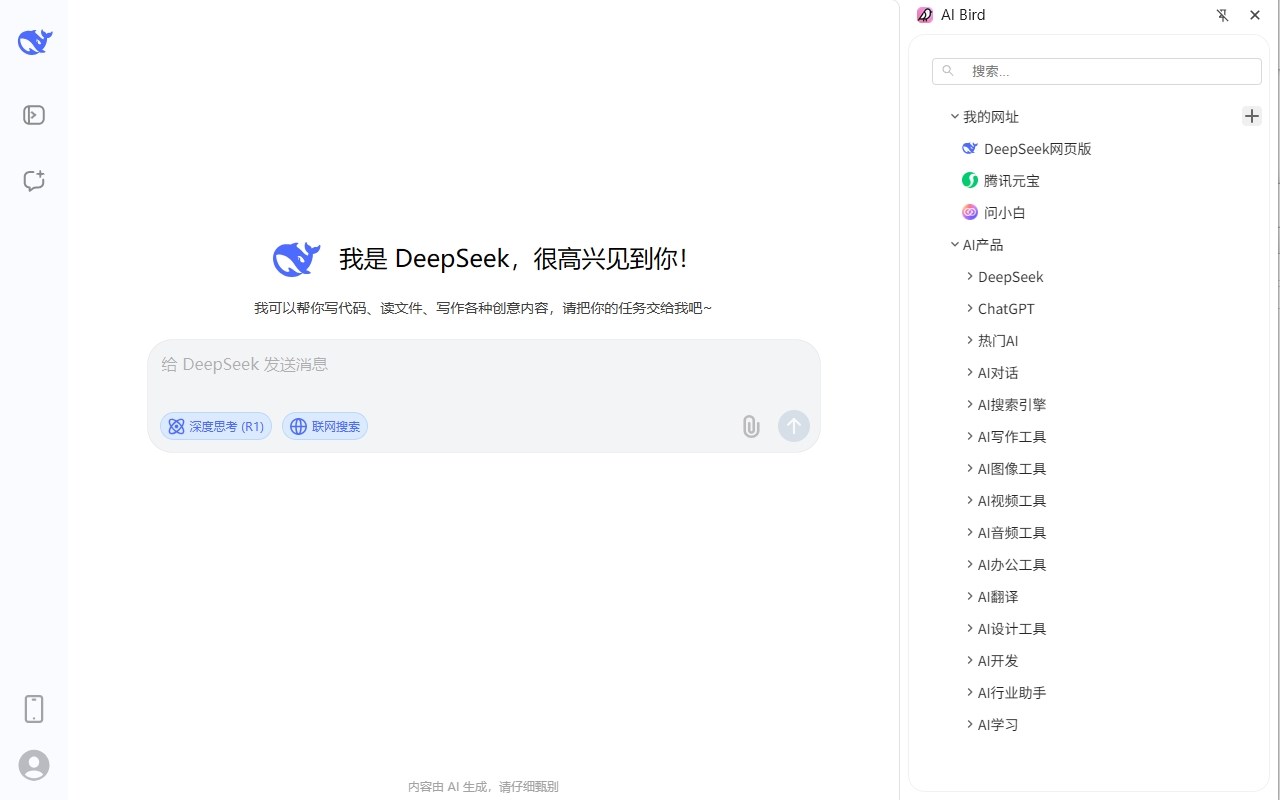The image size is (1280, 800).
Task: Add a new website with plus button
Action: tap(1252, 116)
